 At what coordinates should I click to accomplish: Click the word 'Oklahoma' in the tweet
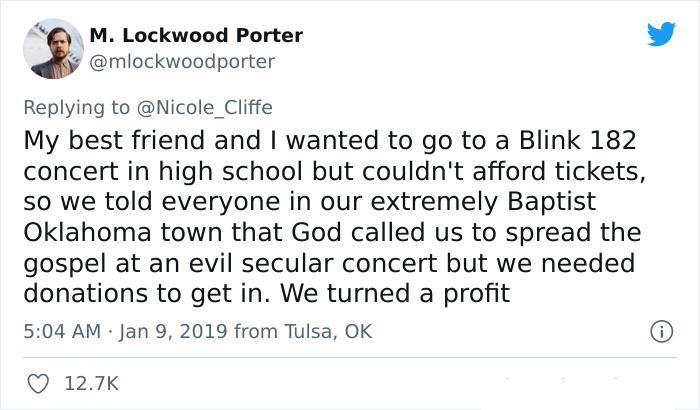(87, 232)
